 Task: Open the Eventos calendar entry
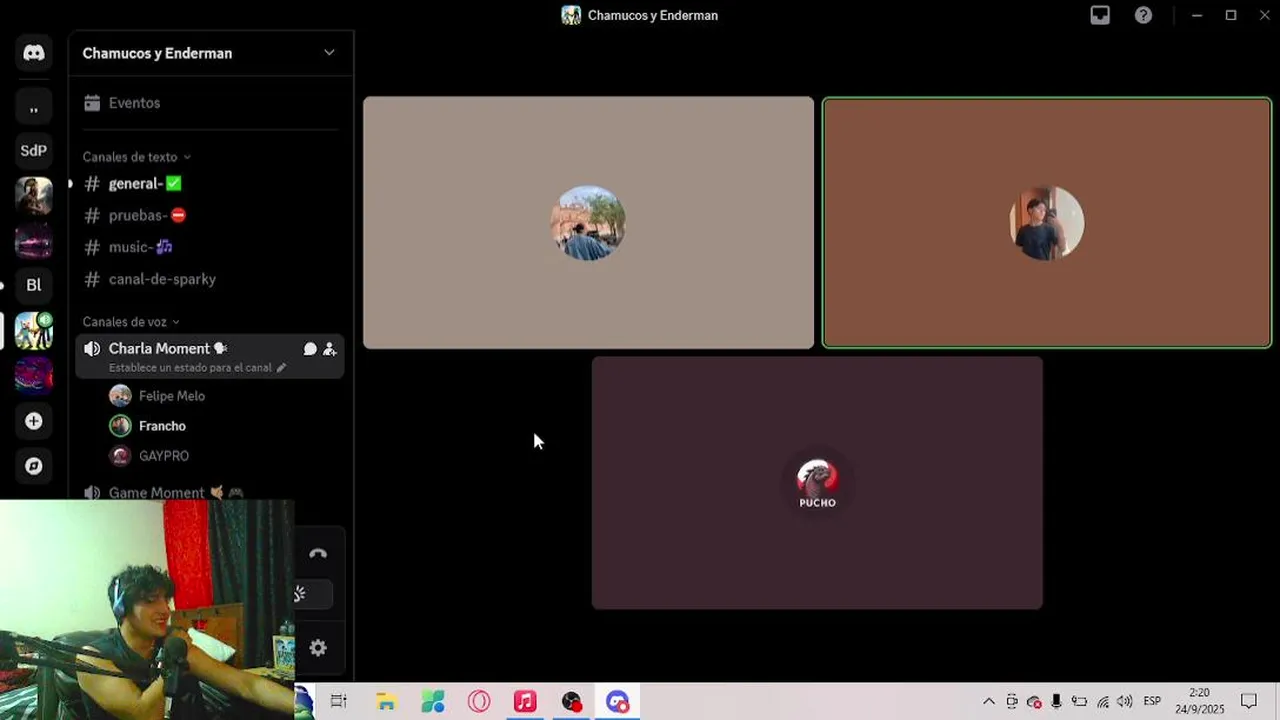(210, 103)
